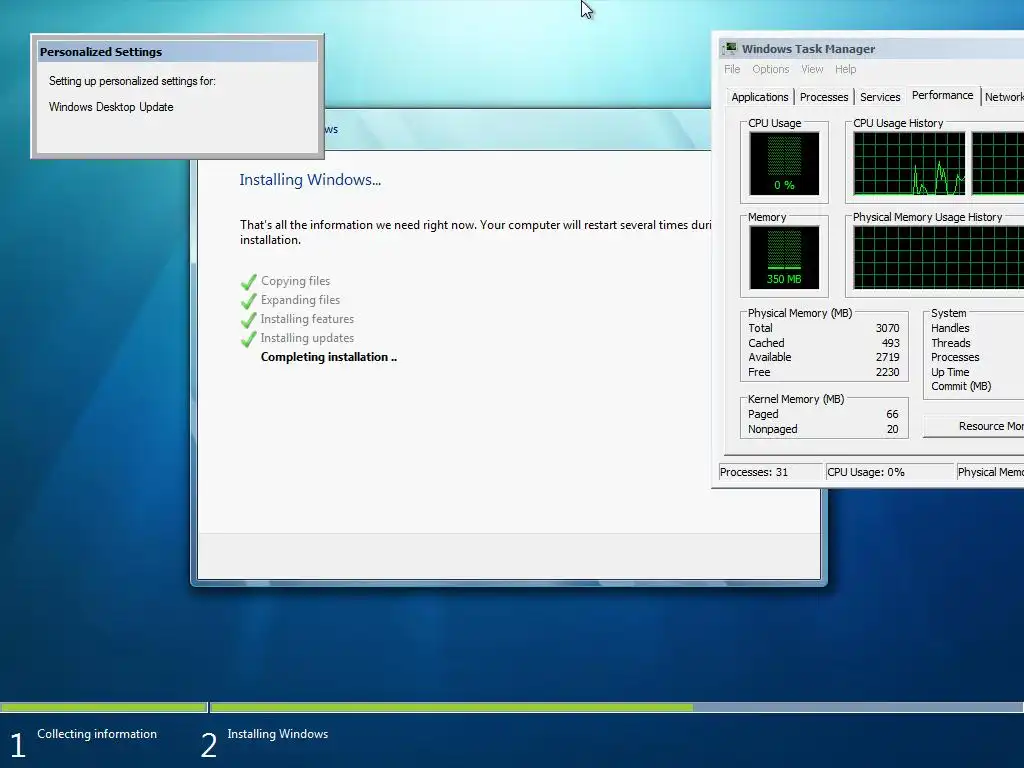The image size is (1024, 768).
Task: Click the Collecting information progress bar
Action: pyautogui.click(x=104, y=707)
